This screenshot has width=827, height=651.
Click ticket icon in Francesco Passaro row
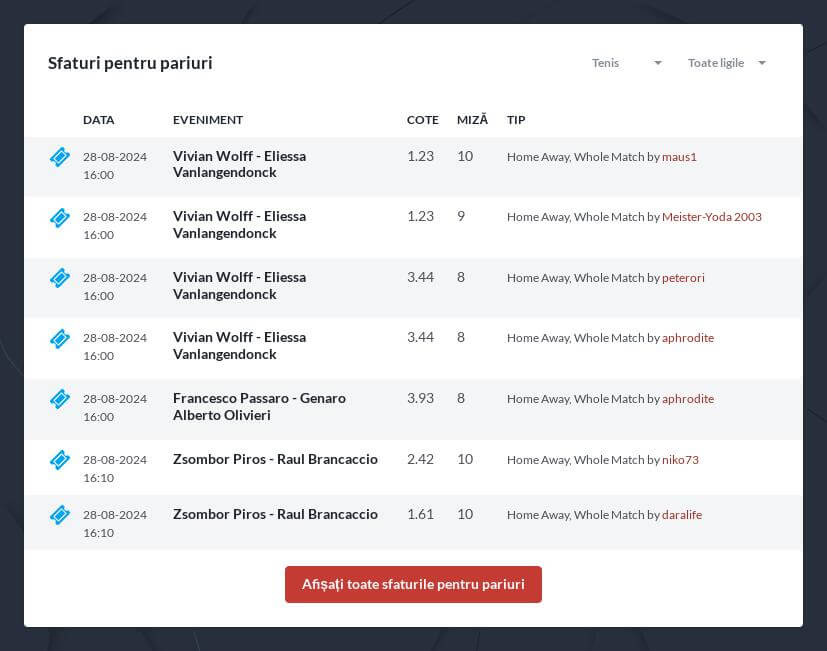pos(60,399)
